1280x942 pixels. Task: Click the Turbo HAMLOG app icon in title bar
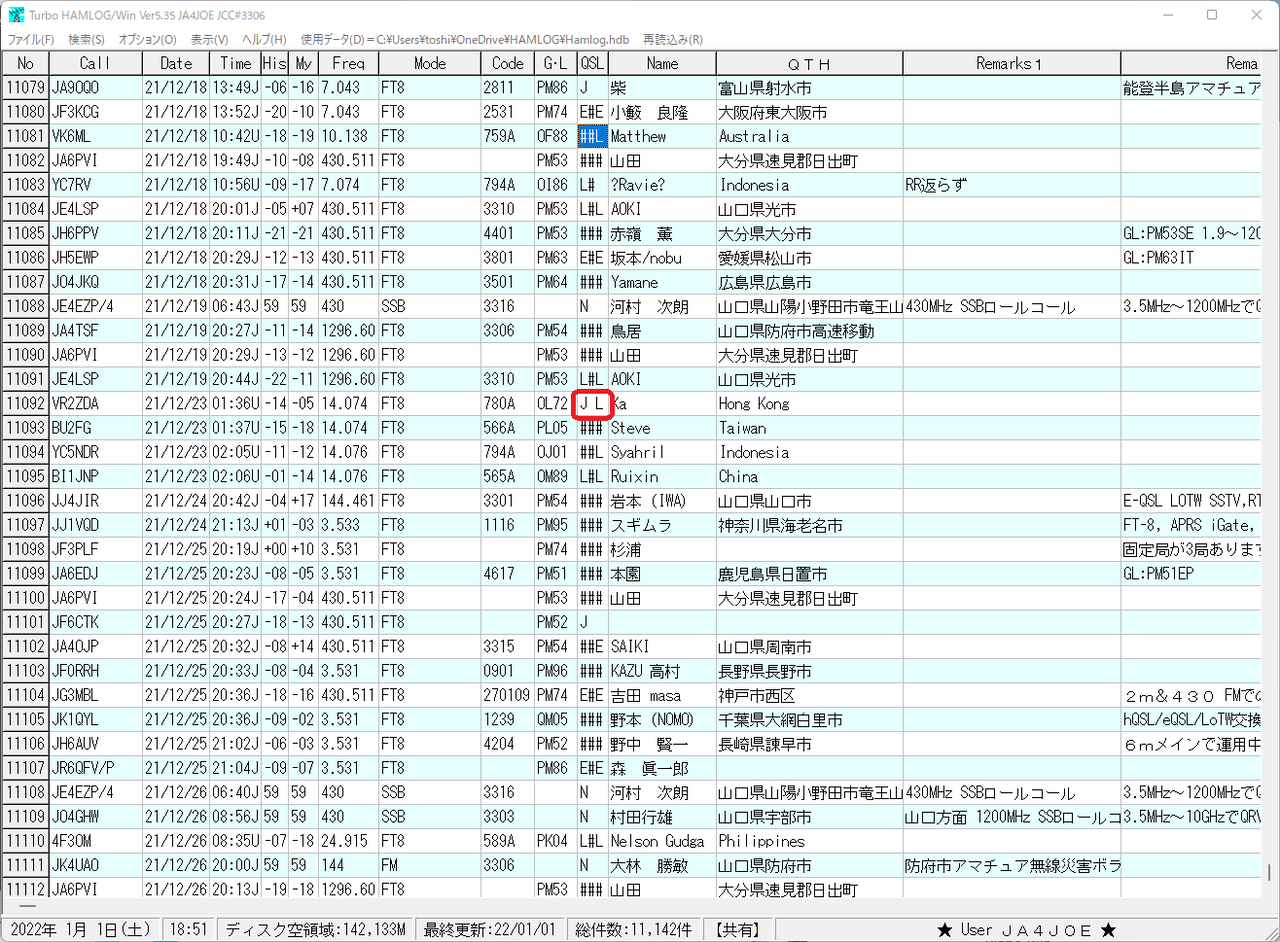16,15
